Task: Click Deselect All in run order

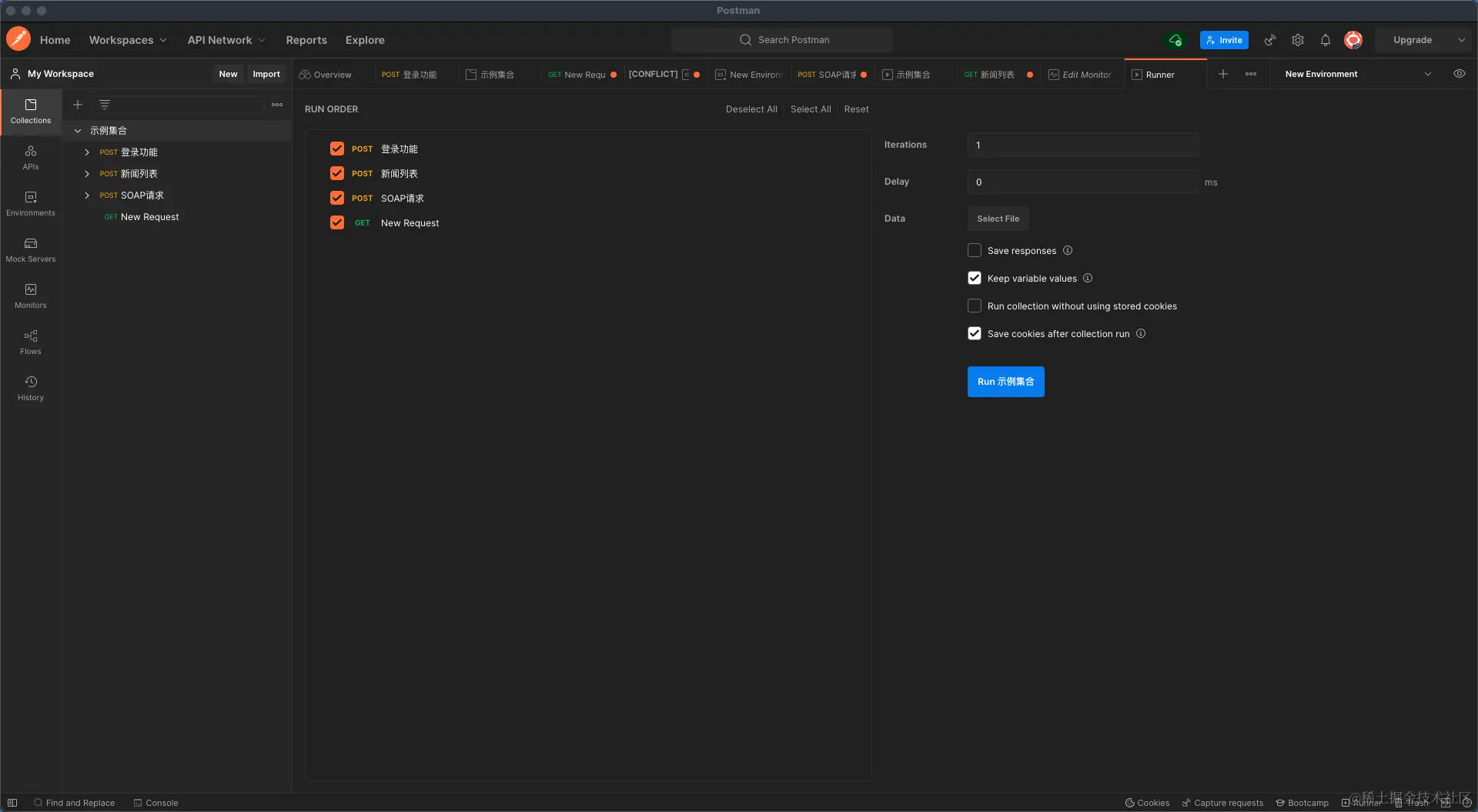Action: [x=751, y=109]
